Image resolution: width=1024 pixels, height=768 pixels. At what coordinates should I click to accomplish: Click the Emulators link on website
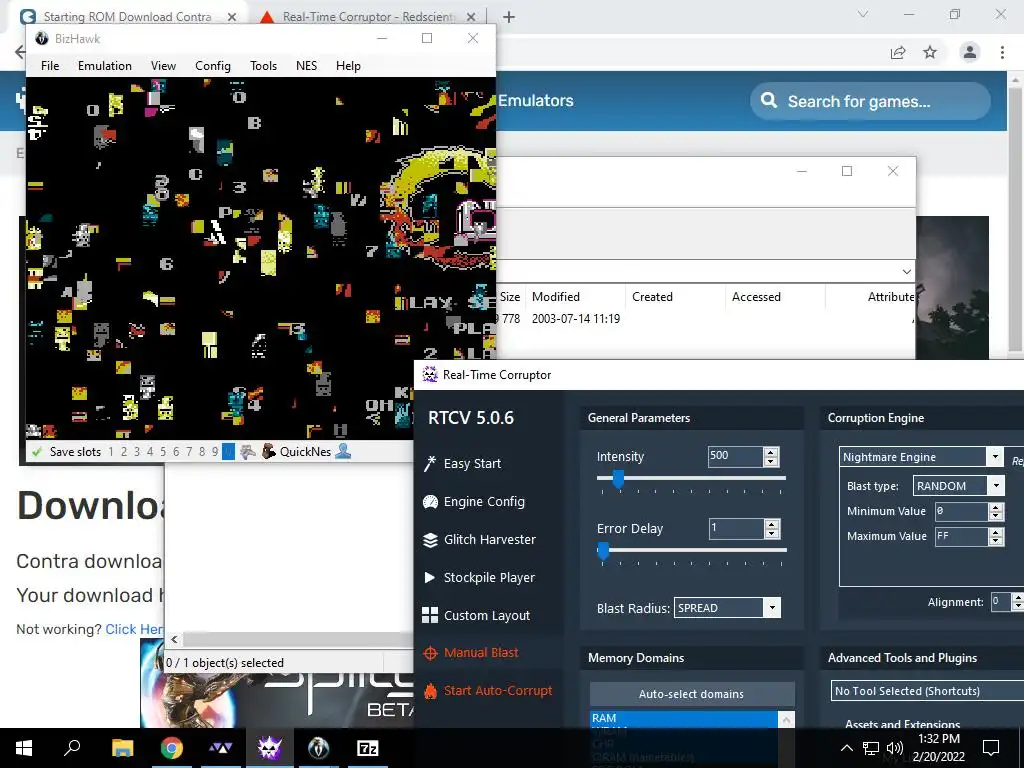tap(536, 101)
